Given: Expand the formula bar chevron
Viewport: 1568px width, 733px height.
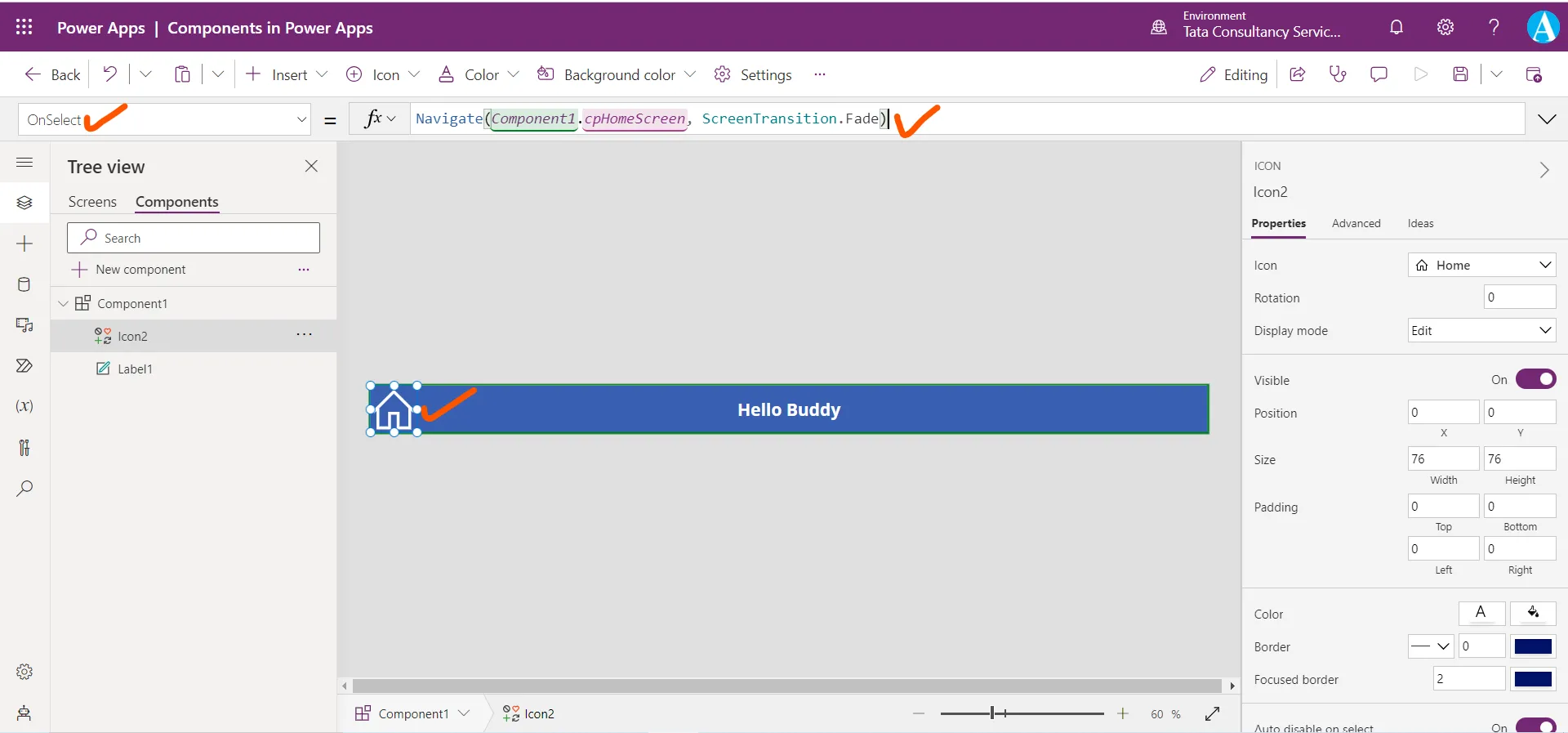Looking at the screenshot, I should coord(1547,119).
